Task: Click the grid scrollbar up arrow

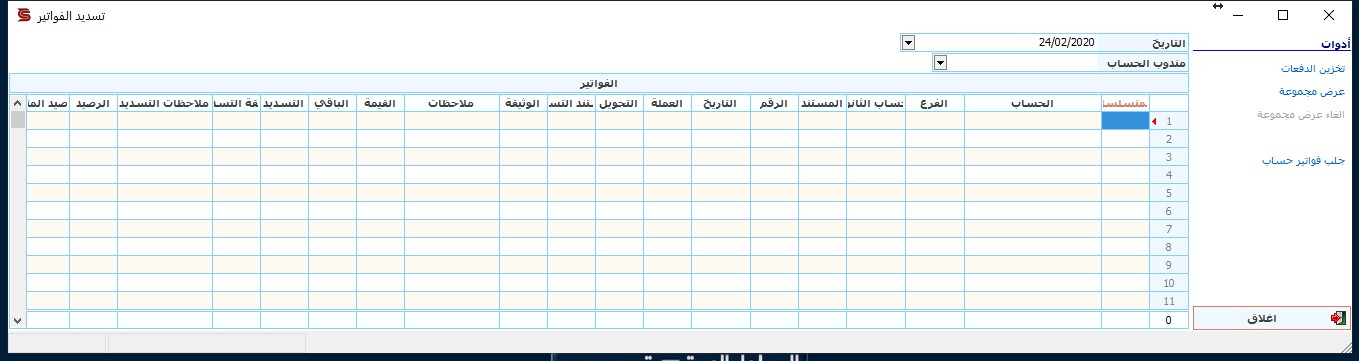Action: (x=17, y=103)
